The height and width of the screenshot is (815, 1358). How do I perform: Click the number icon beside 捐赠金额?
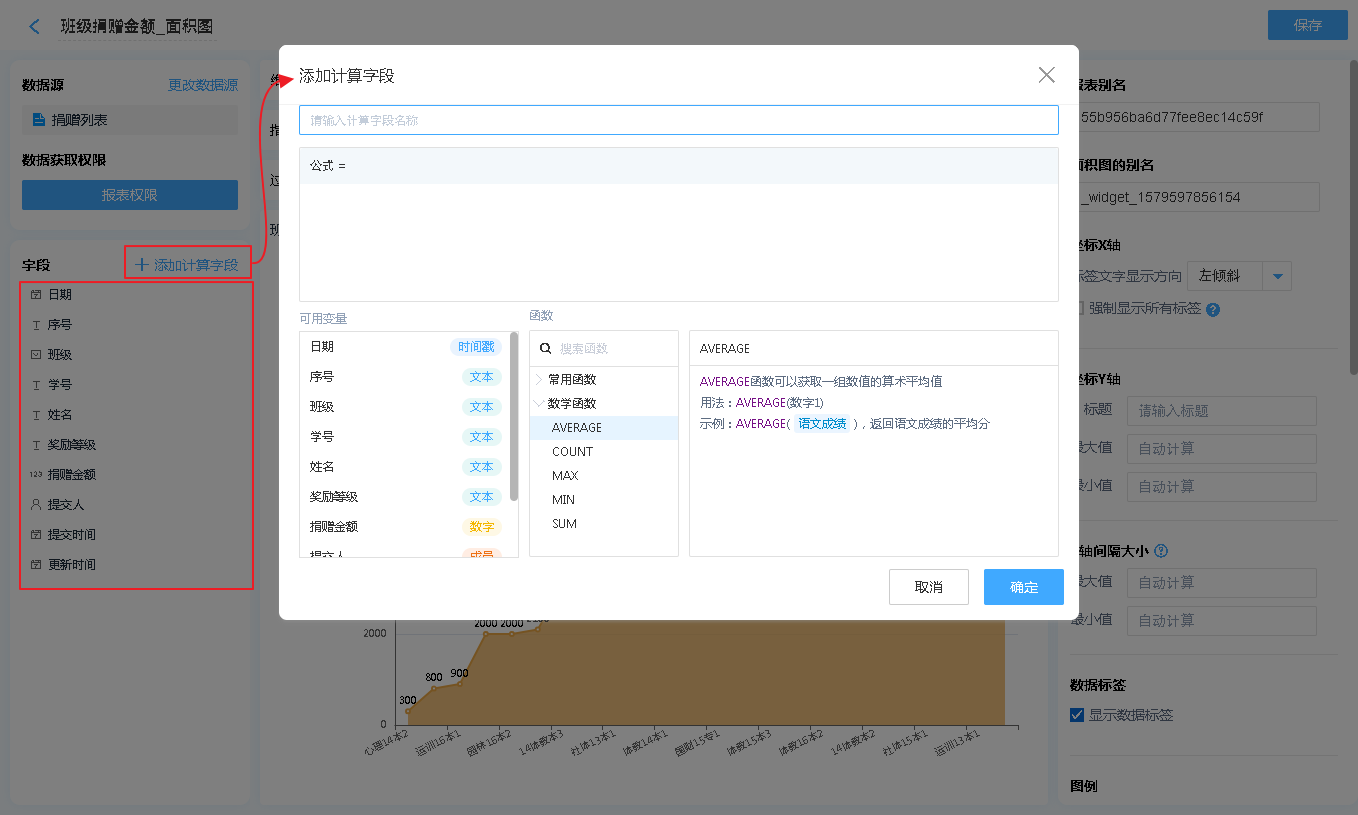(36, 475)
